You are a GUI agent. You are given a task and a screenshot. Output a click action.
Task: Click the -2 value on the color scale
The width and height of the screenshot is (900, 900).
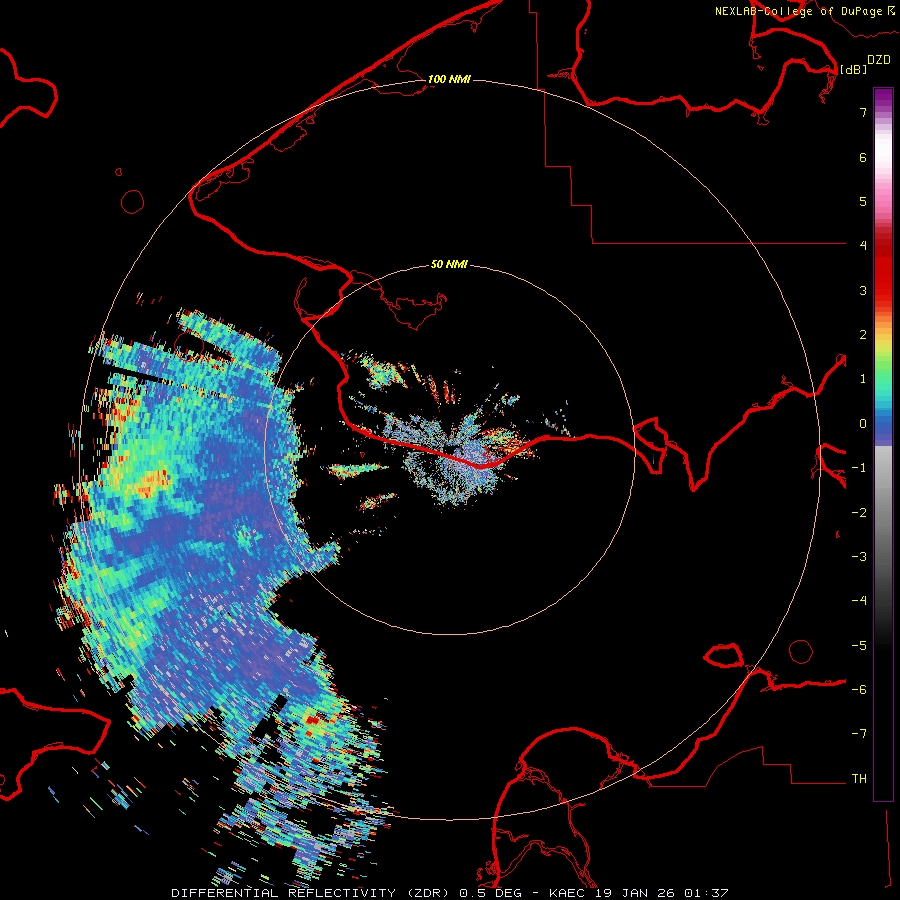(x=859, y=513)
